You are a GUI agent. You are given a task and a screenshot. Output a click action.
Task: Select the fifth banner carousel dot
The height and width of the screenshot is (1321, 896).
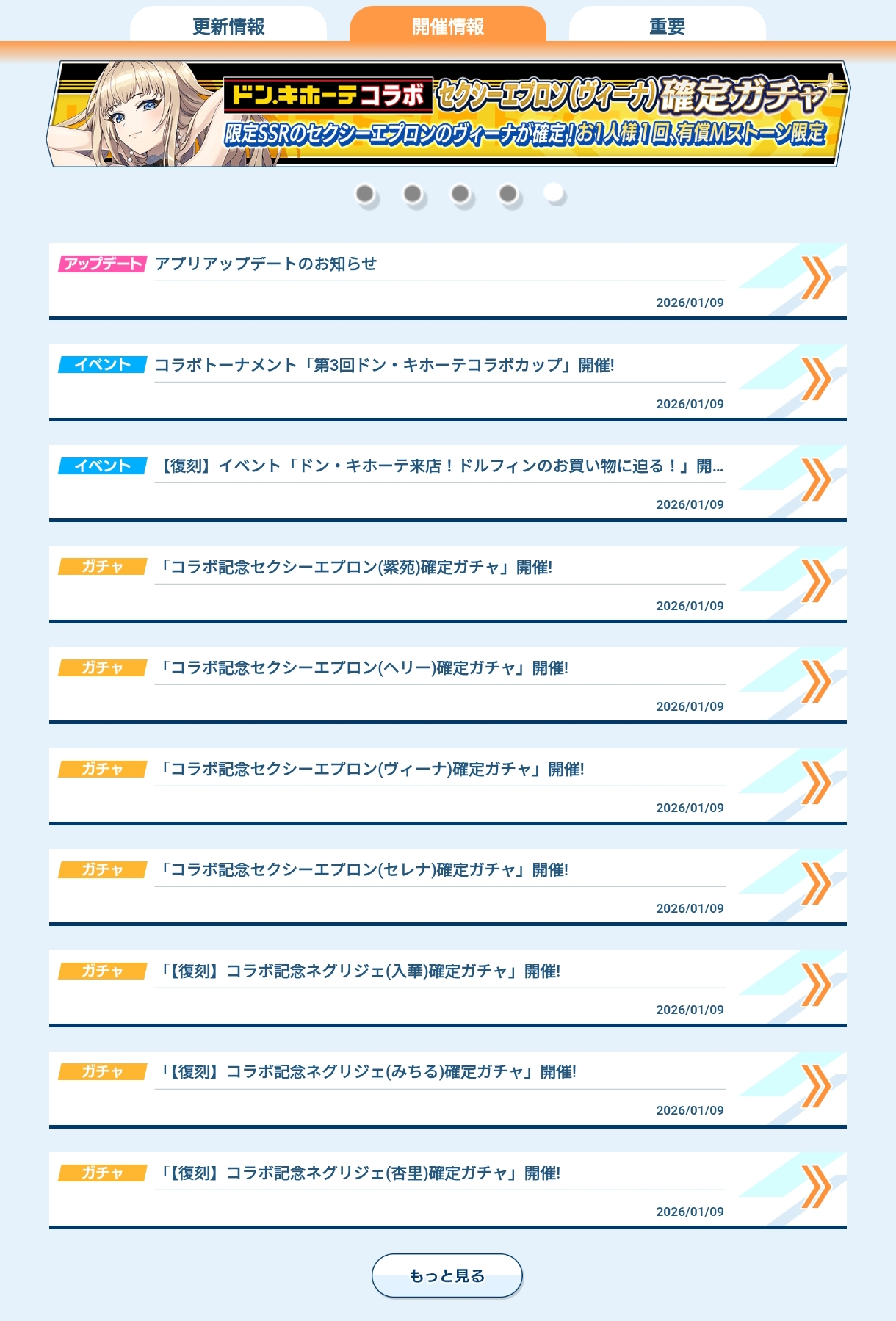point(554,193)
